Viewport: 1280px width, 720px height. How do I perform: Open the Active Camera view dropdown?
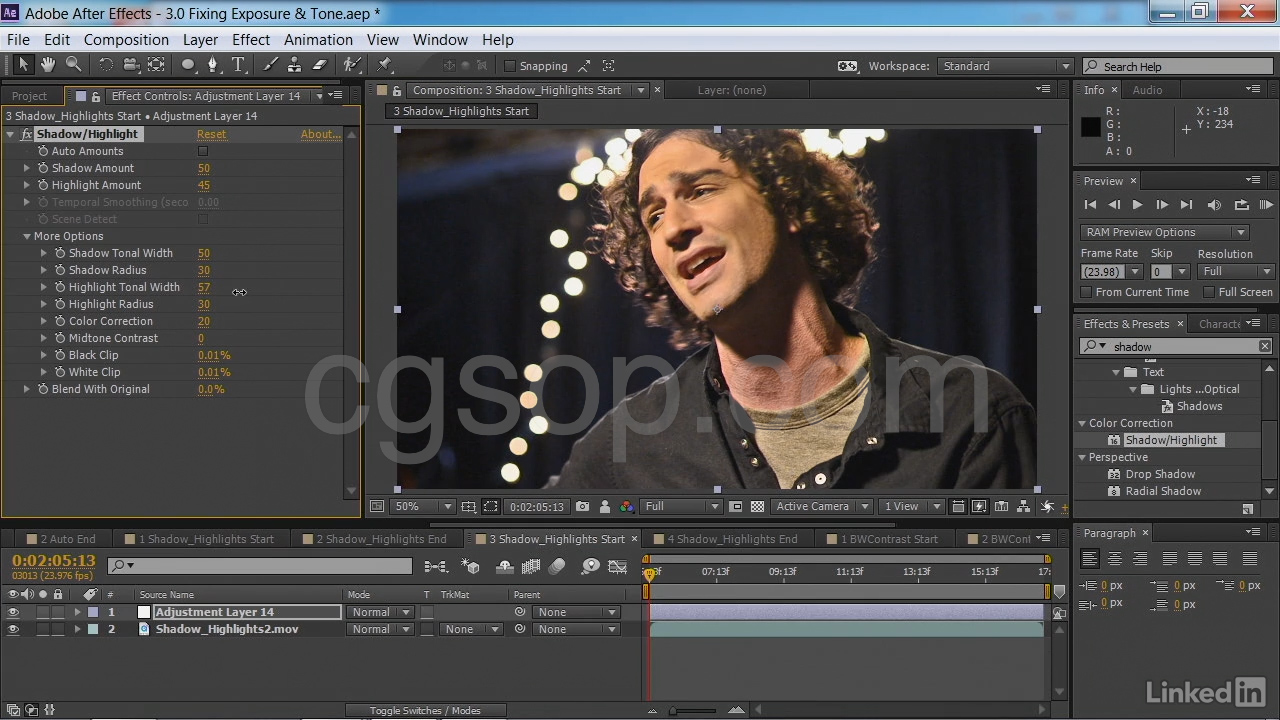[821, 507]
